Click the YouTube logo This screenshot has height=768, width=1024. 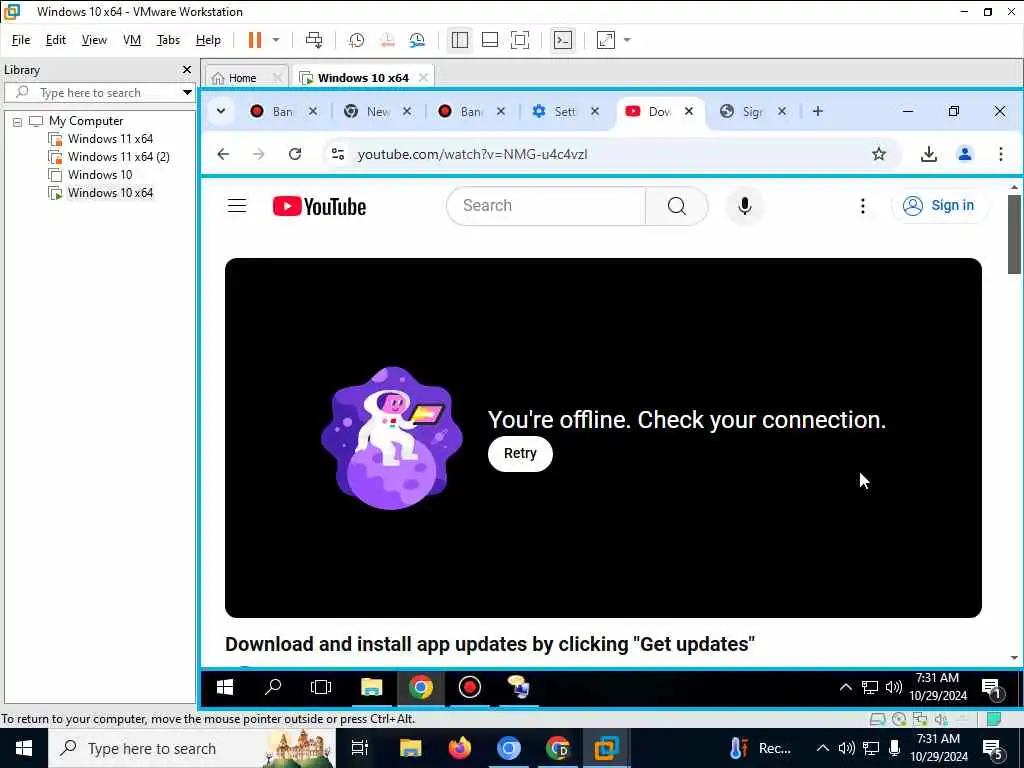click(319, 206)
